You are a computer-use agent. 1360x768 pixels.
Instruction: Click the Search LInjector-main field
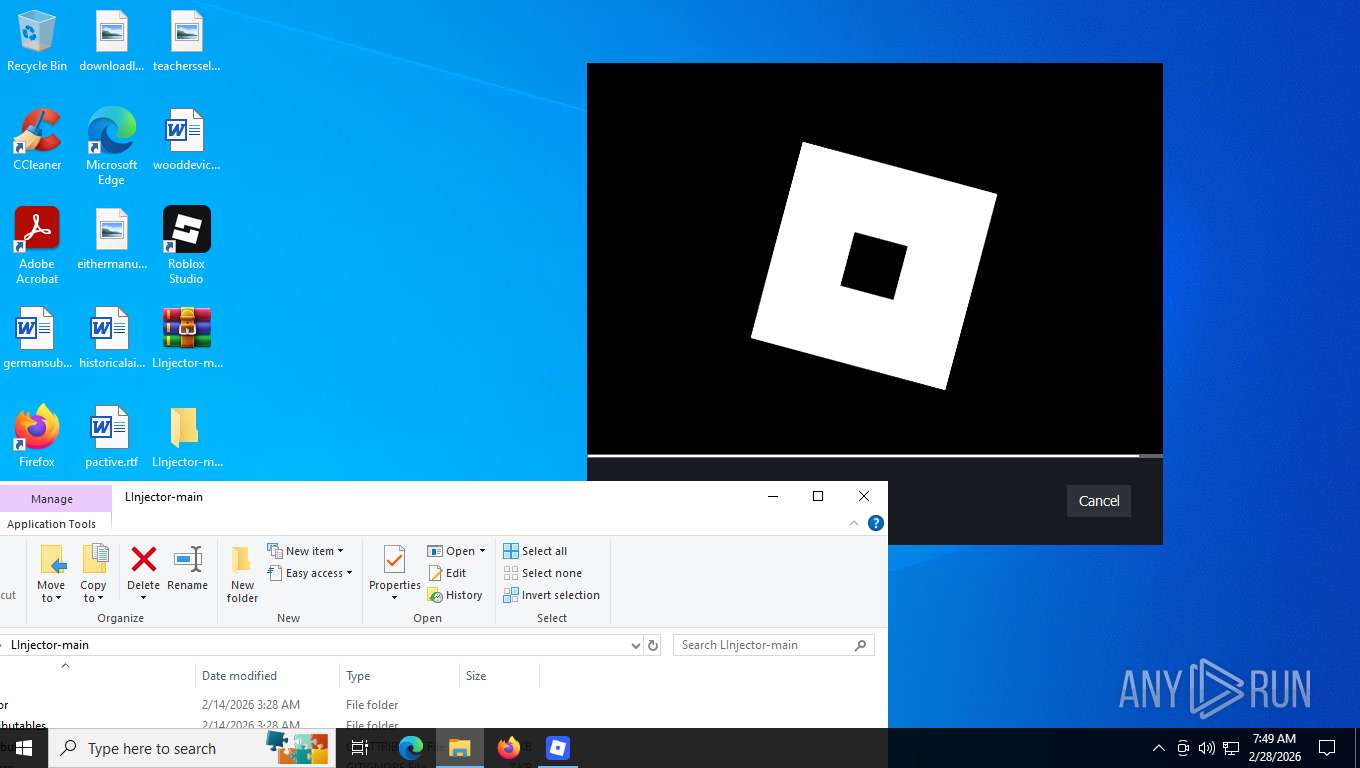click(x=774, y=646)
